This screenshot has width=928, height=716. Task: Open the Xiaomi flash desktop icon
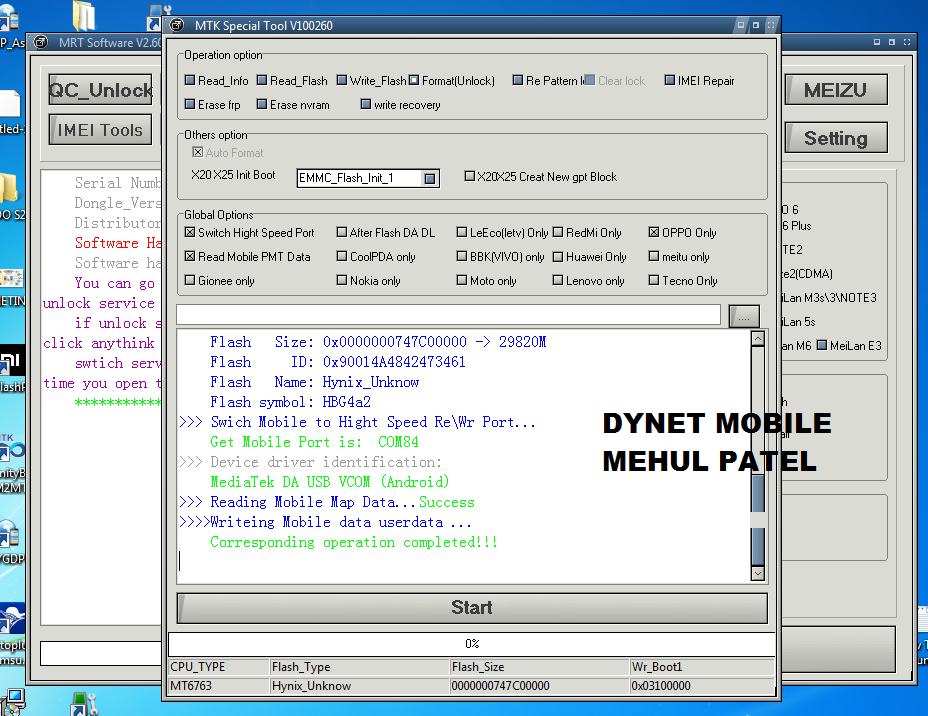(x=12, y=361)
